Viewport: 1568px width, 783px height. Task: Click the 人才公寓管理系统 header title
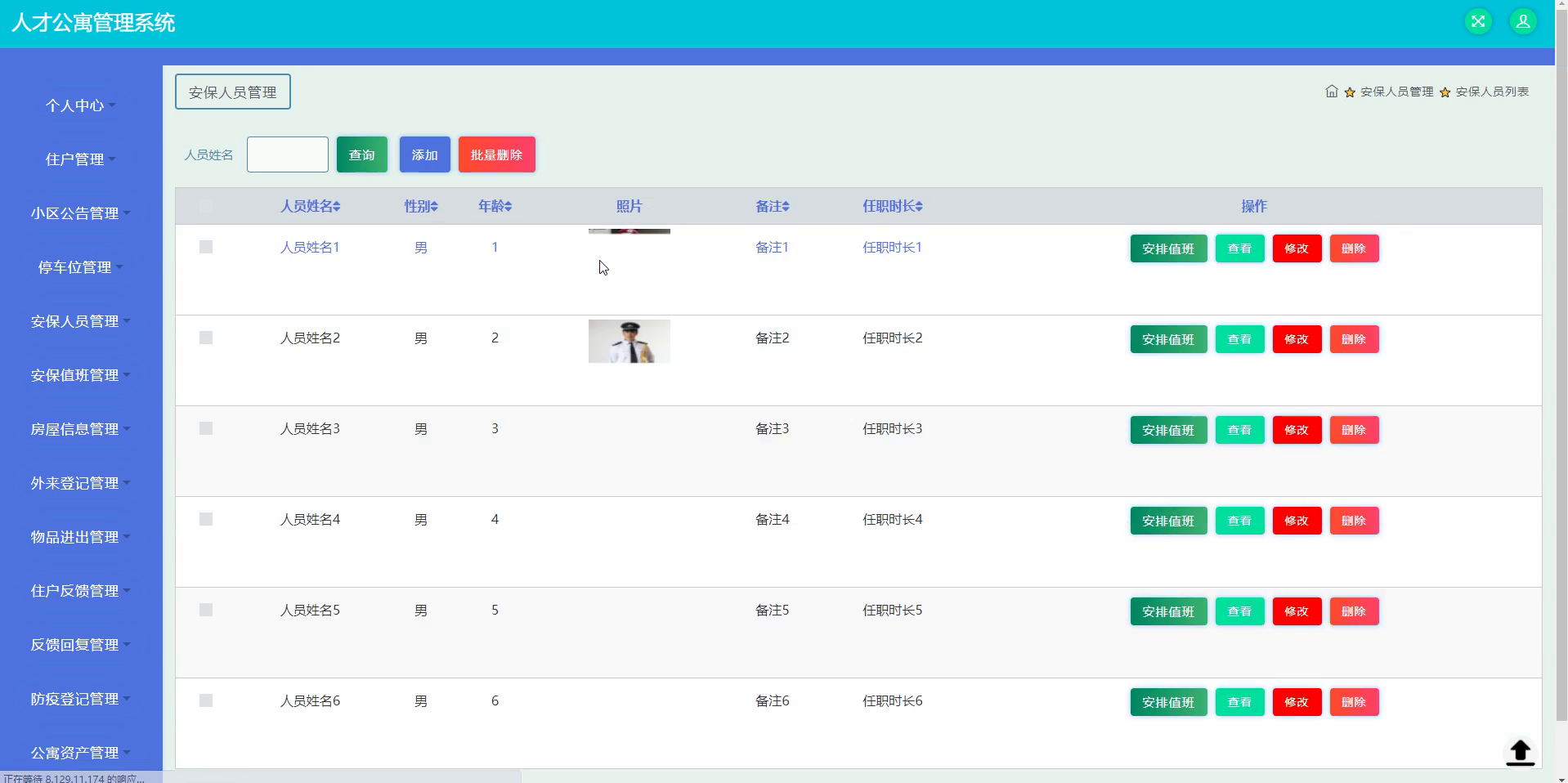93,23
